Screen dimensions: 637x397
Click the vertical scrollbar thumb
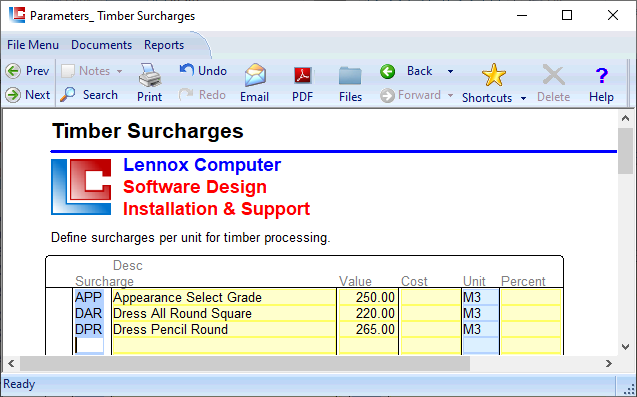click(x=626, y=151)
